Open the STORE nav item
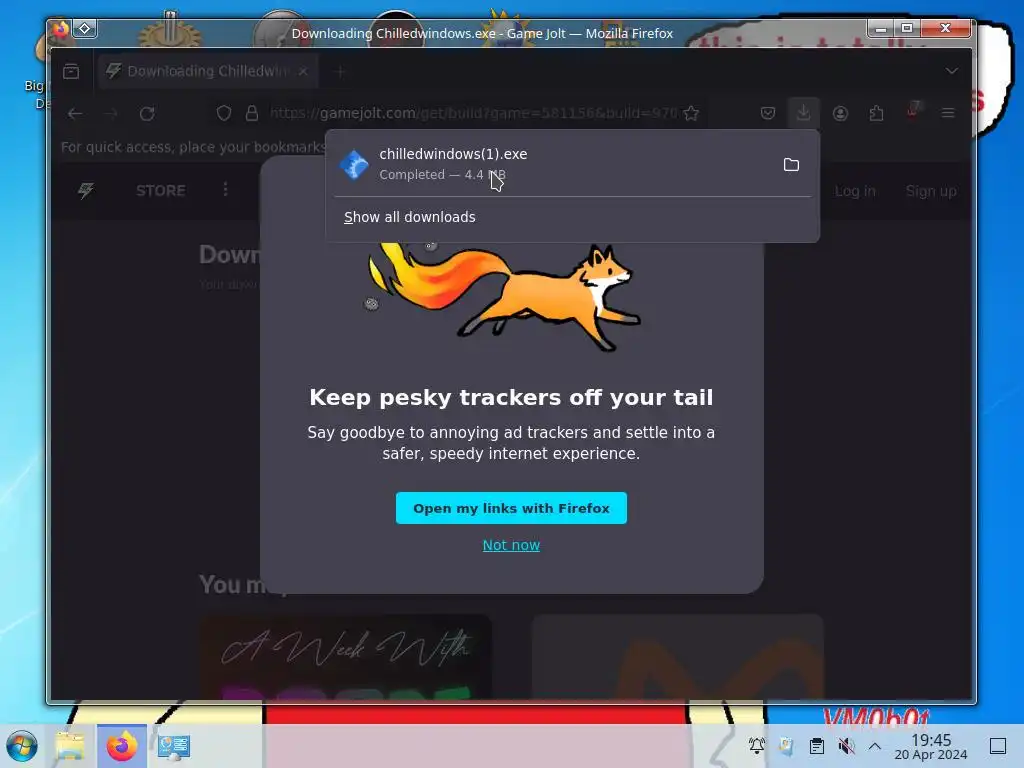This screenshot has width=1024, height=768. click(x=161, y=191)
